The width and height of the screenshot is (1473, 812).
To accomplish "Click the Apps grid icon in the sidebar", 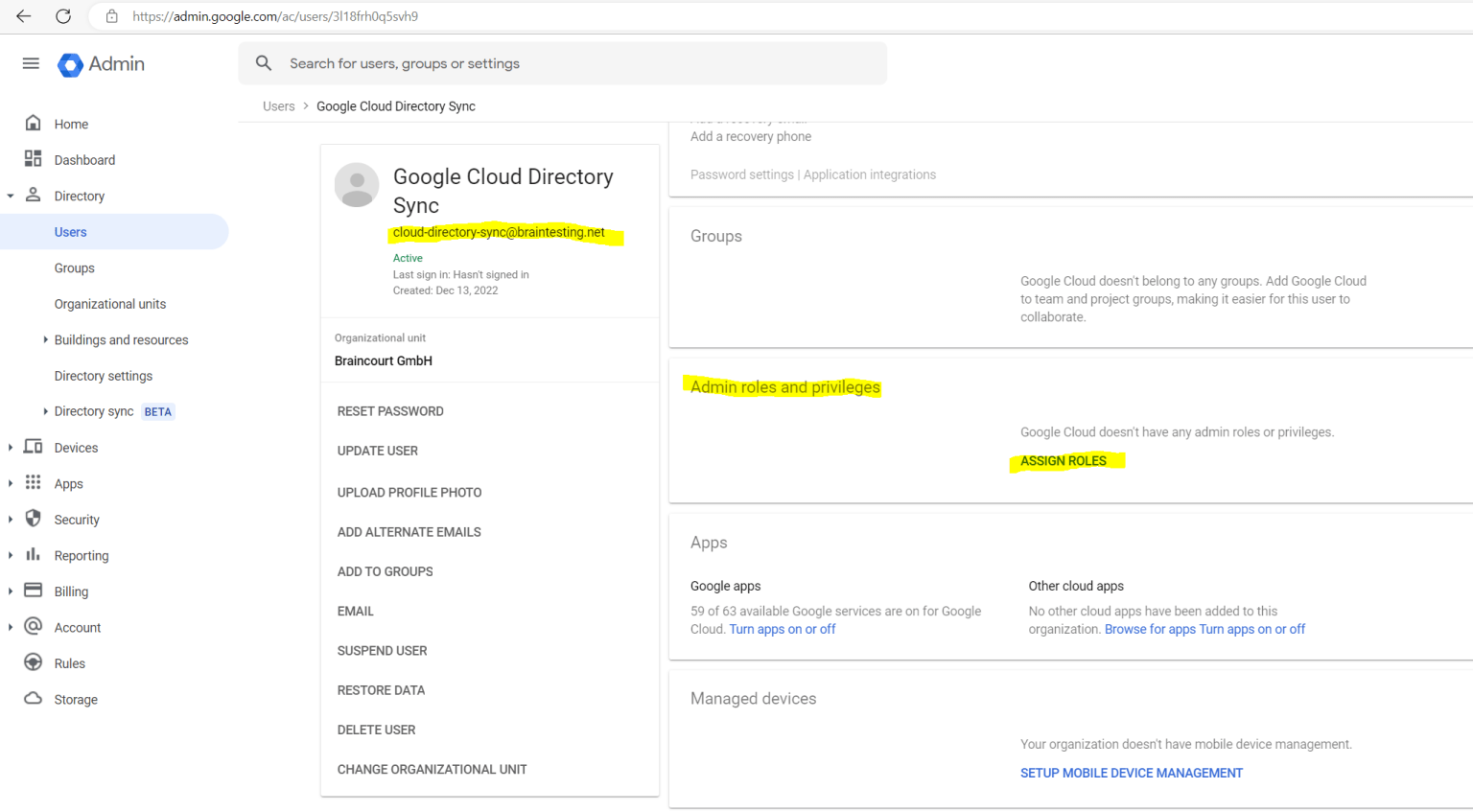I will [34, 483].
